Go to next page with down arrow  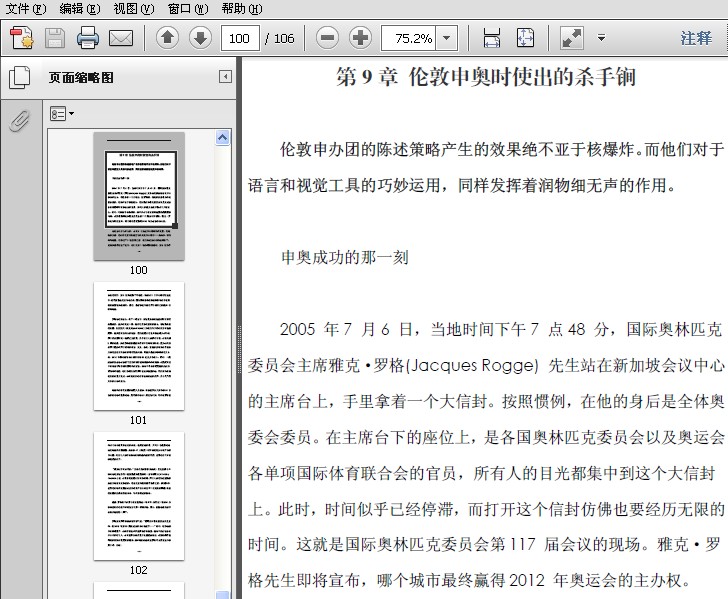point(200,39)
